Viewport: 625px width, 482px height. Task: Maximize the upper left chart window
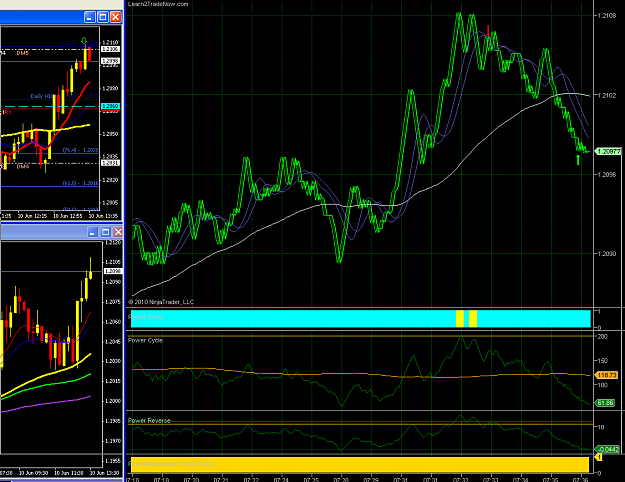(103, 17)
